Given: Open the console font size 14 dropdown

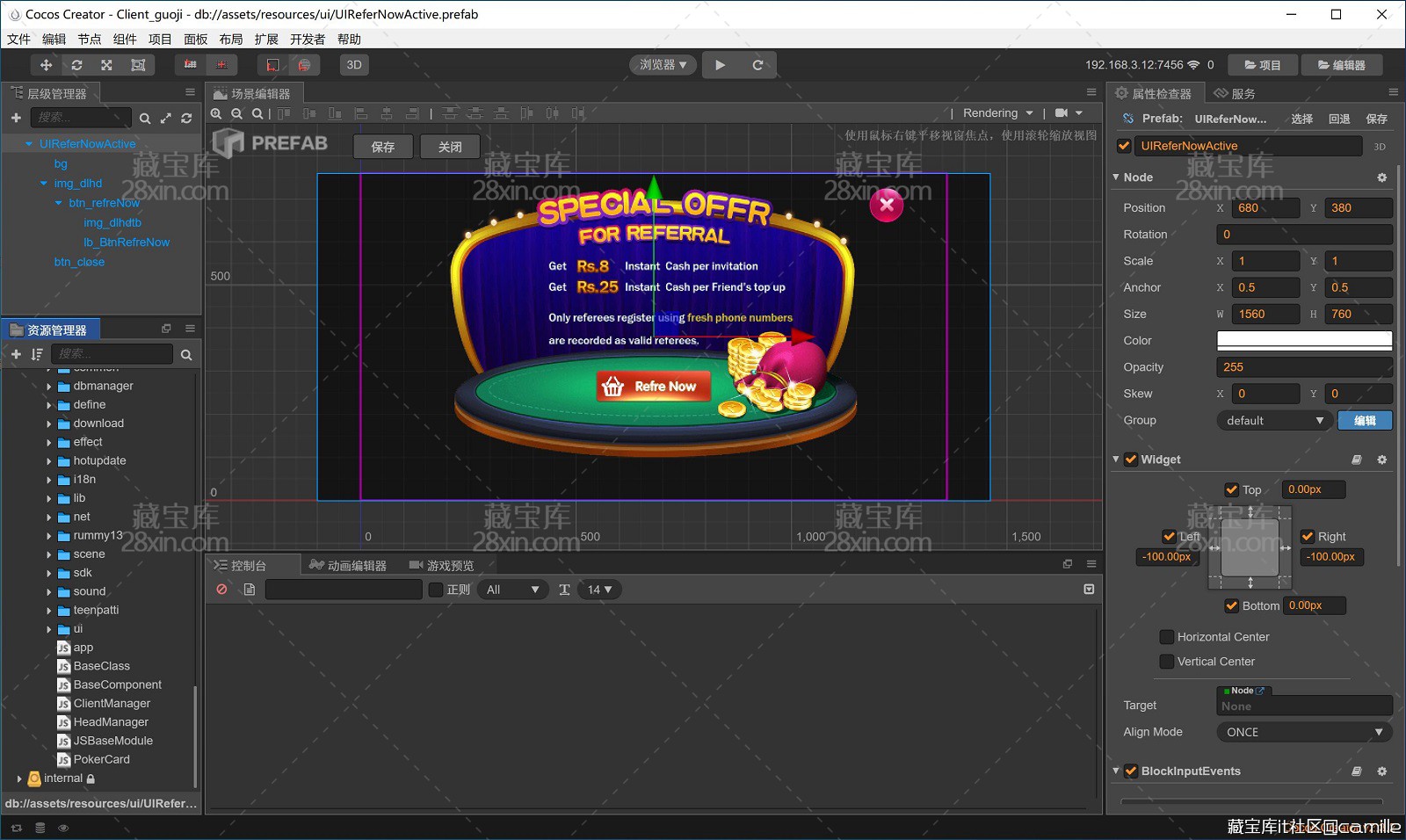Looking at the screenshot, I should (x=600, y=590).
